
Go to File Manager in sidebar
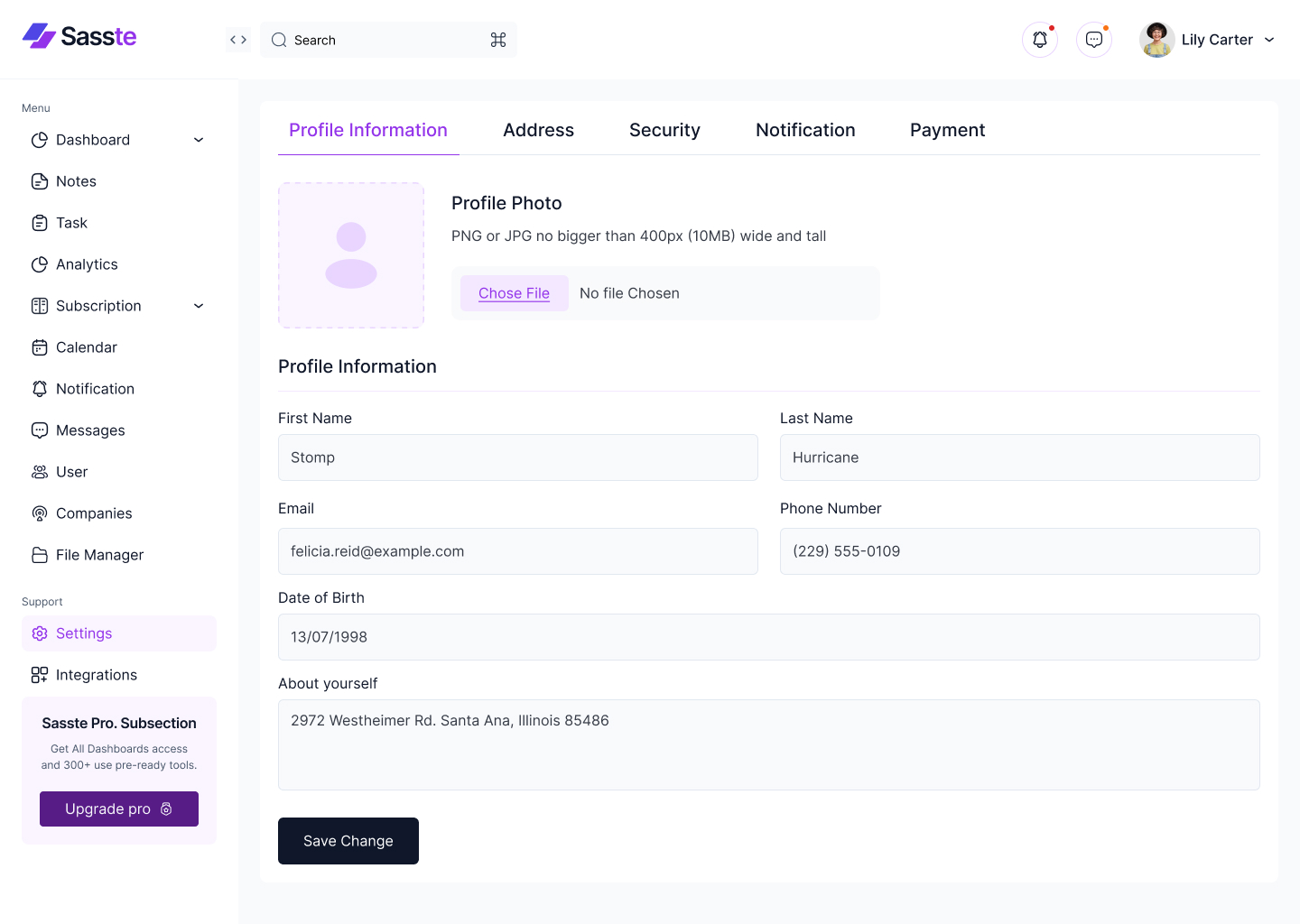point(99,555)
